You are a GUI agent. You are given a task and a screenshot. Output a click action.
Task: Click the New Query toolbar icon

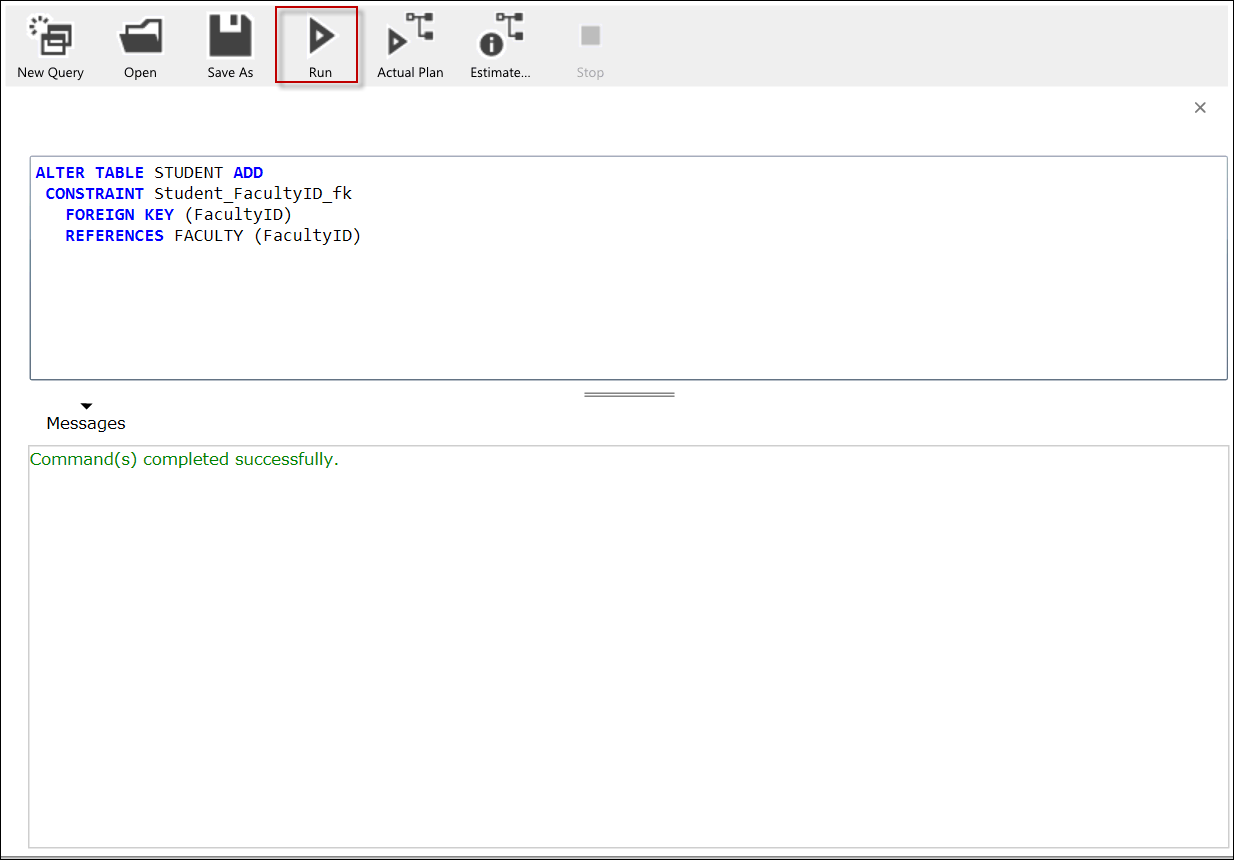click(x=50, y=40)
